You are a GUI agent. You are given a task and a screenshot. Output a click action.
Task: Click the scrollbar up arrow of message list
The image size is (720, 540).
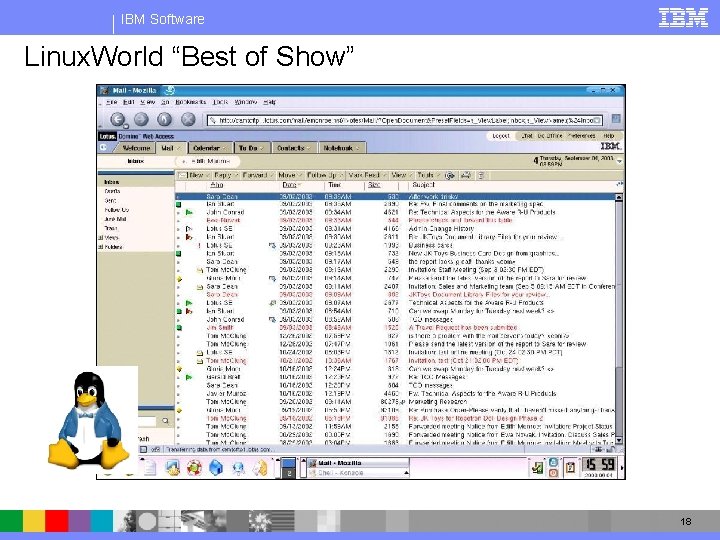point(619,197)
